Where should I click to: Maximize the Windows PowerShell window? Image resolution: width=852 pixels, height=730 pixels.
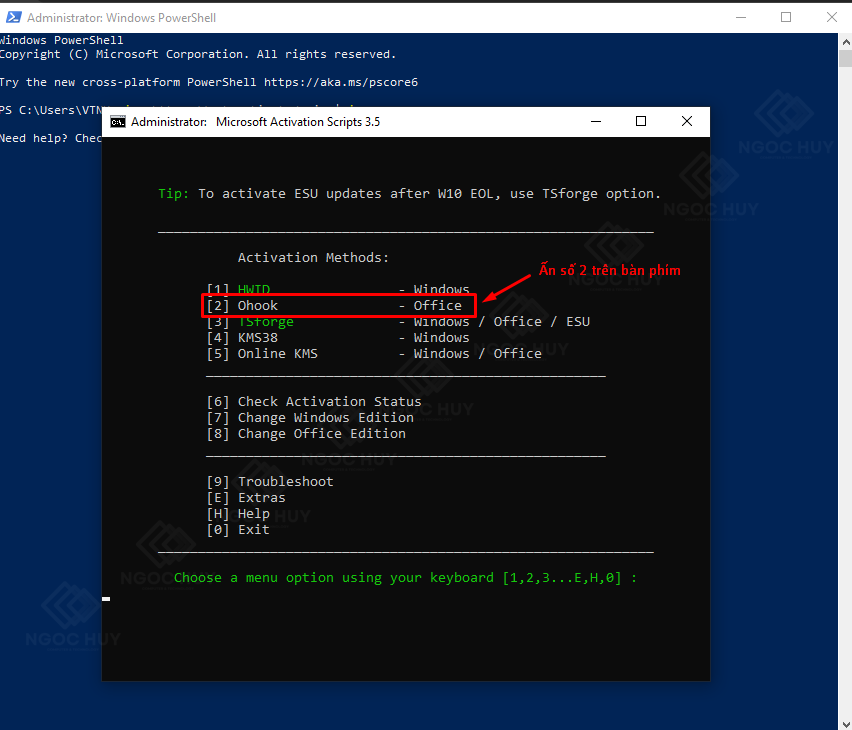click(x=786, y=17)
